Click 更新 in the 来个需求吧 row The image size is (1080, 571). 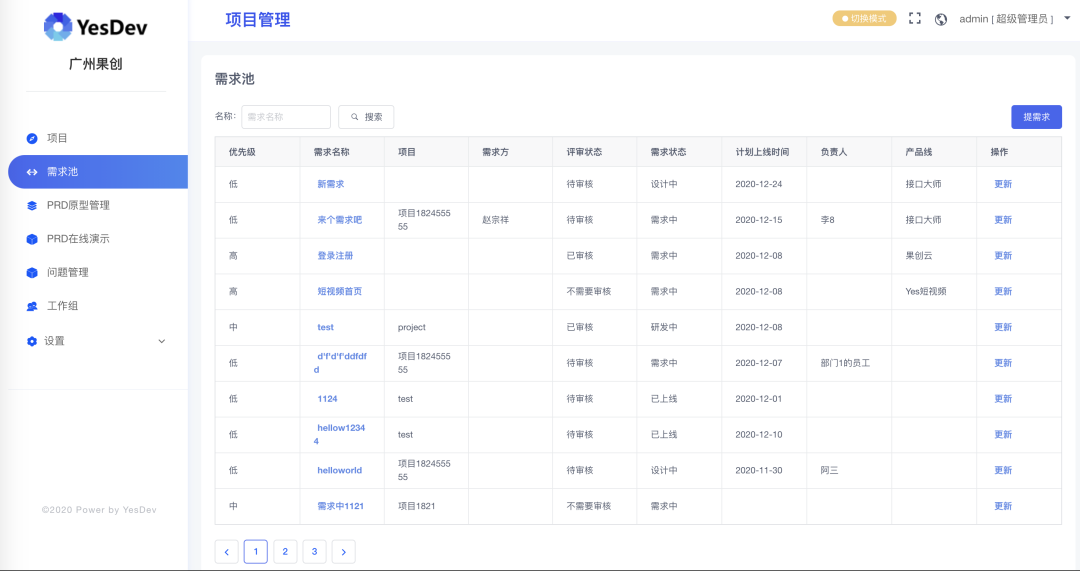pyautogui.click(x=1003, y=220)
